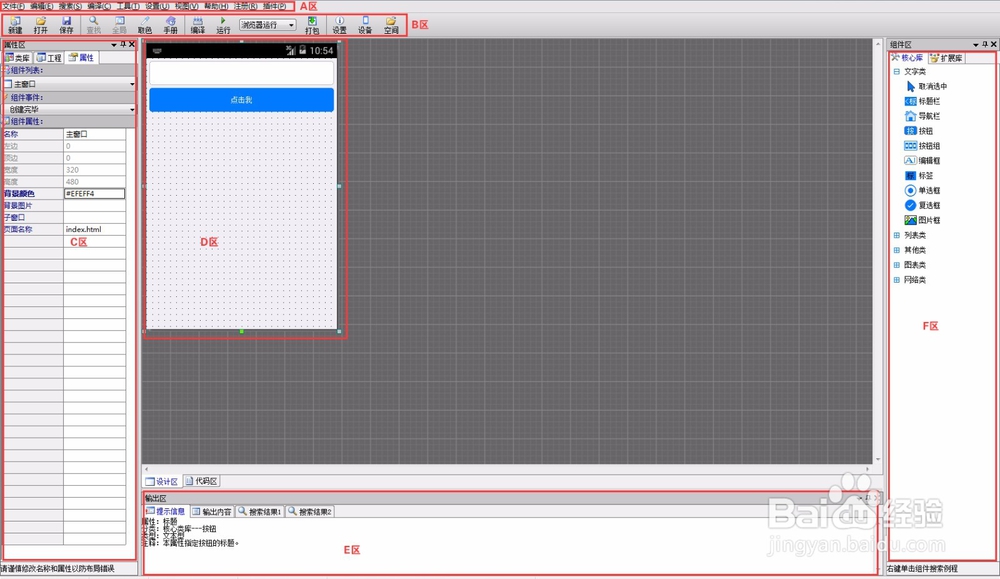1000x579 pixels.
Task: Select the 导航栏 component
Action: coord(922,116)
